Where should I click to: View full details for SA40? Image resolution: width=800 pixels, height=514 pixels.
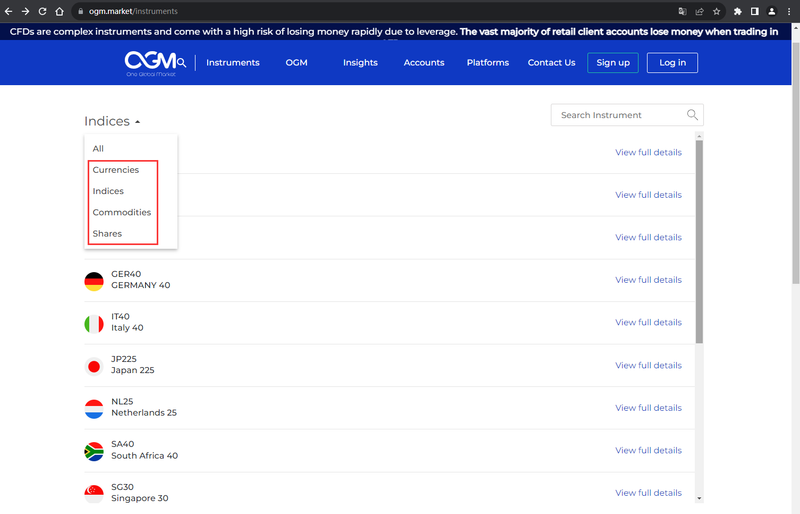(x=648, y=450)
